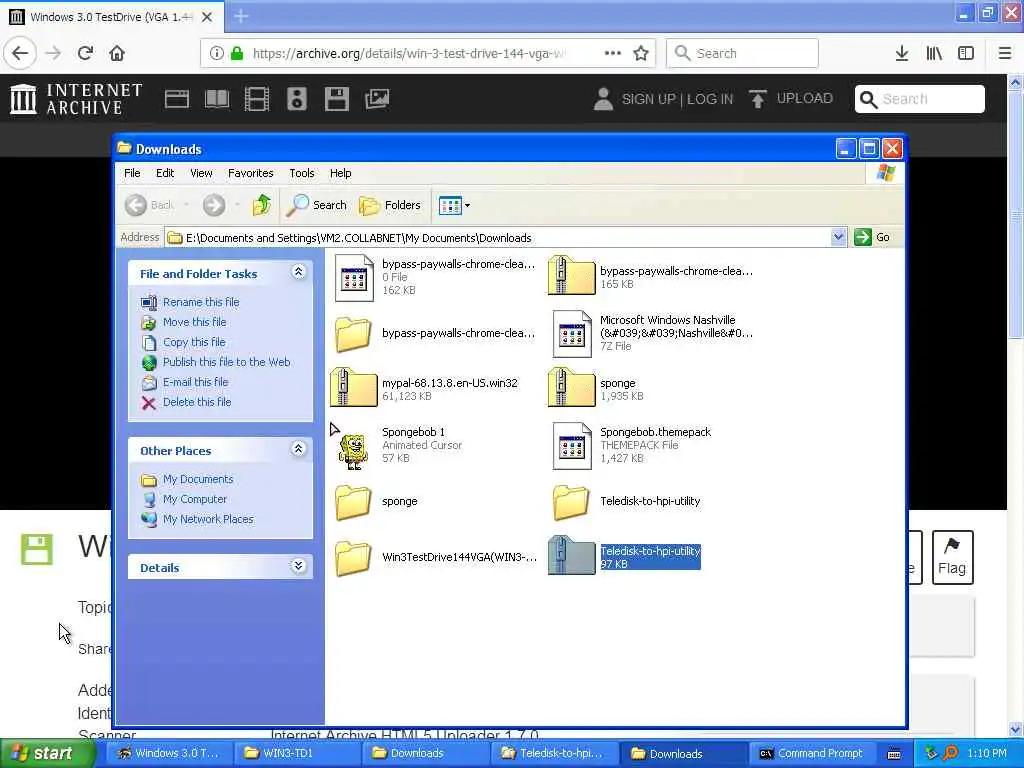This screenshot has width=1024, height=768.
Task: Click Flag button on archive page
Action: [x=952, y=557]
